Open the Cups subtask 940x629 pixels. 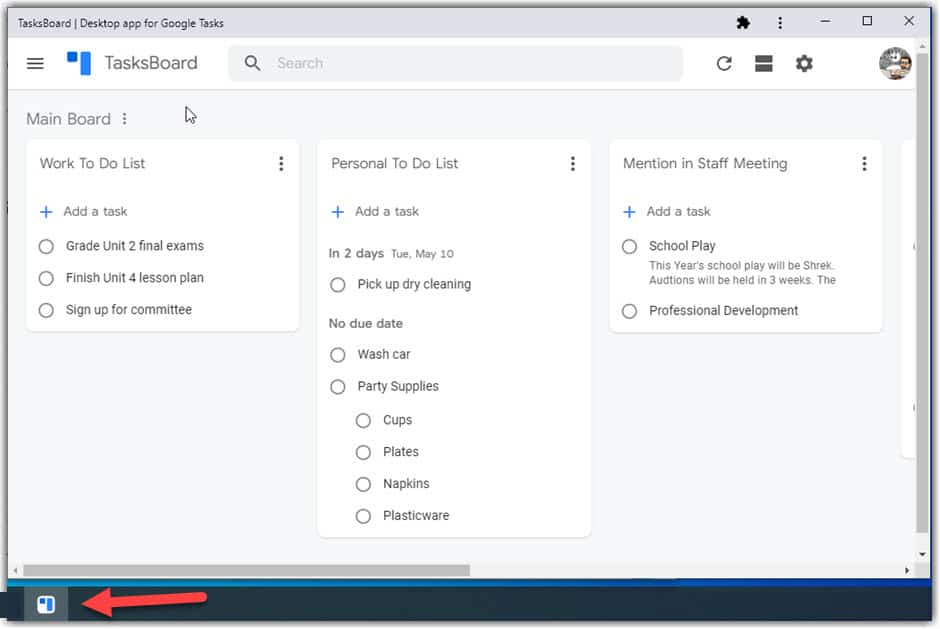(x=397, y=420)
